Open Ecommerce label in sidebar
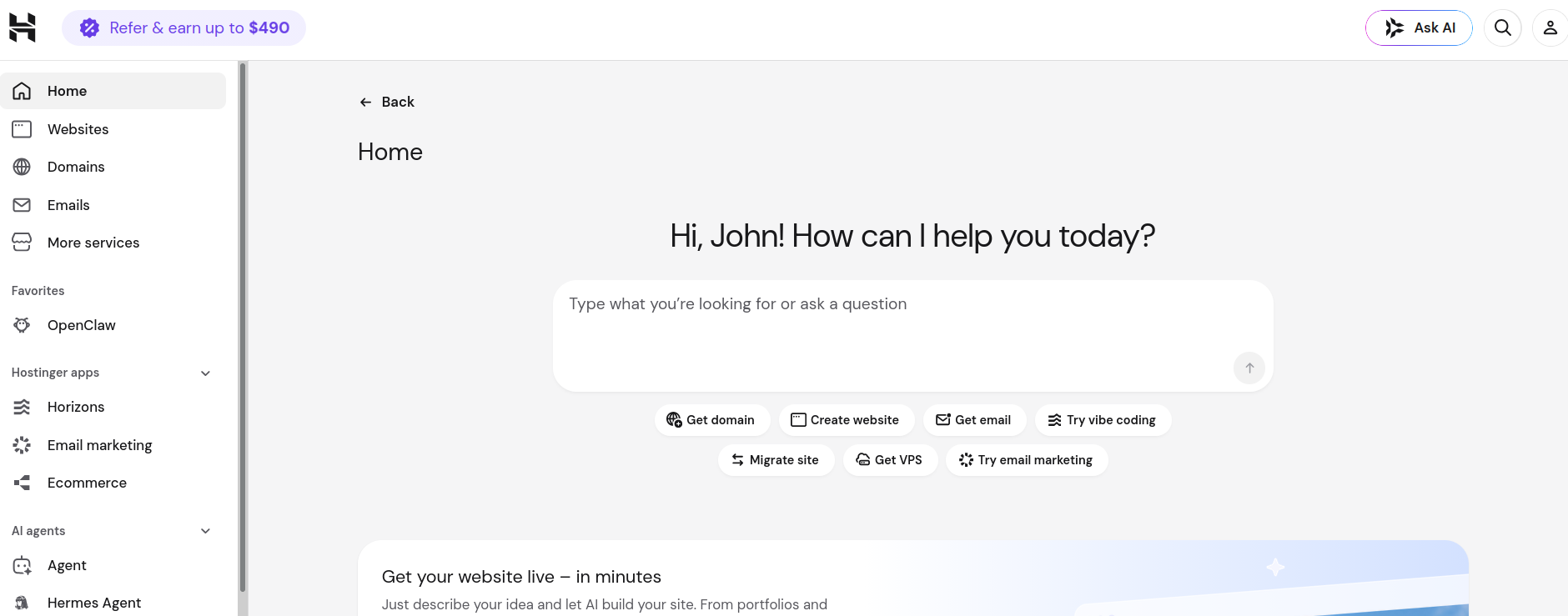The width and height of the screenshot is (1568, 616). click(87, 483)
